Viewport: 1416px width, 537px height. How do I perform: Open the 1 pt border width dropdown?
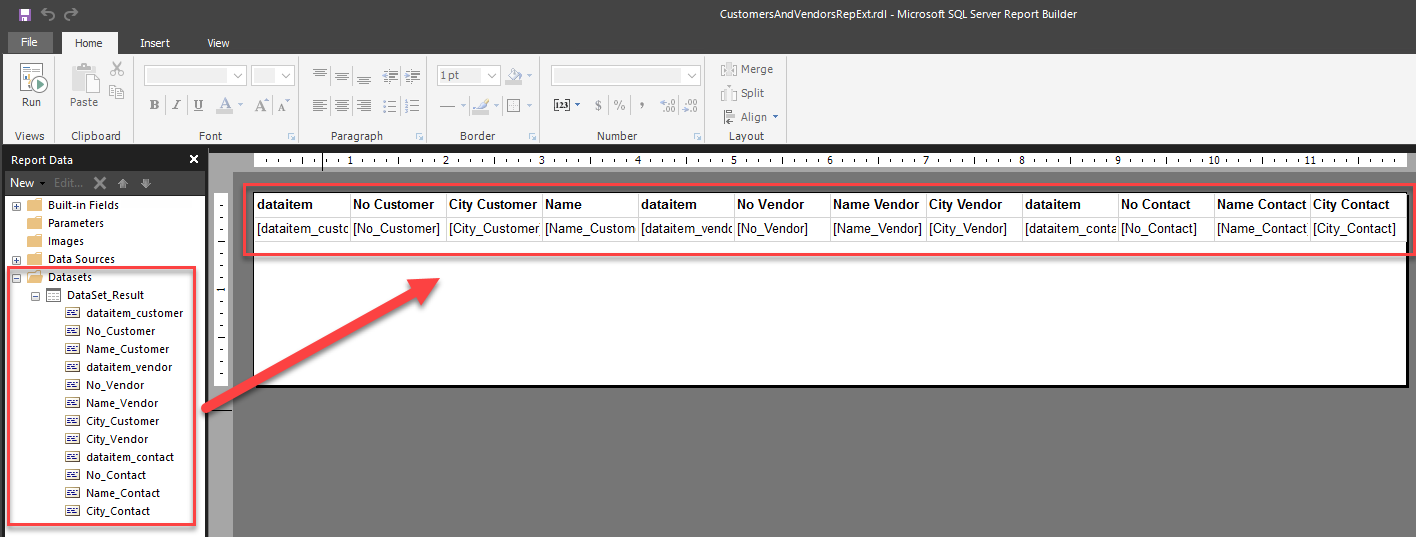click(491, 75)
